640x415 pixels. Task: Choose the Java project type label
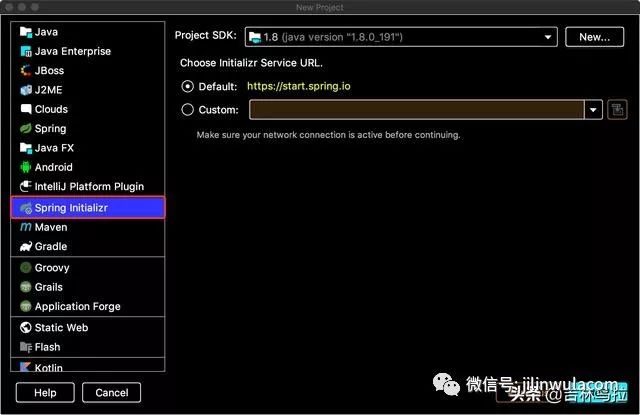coord(46,32)
